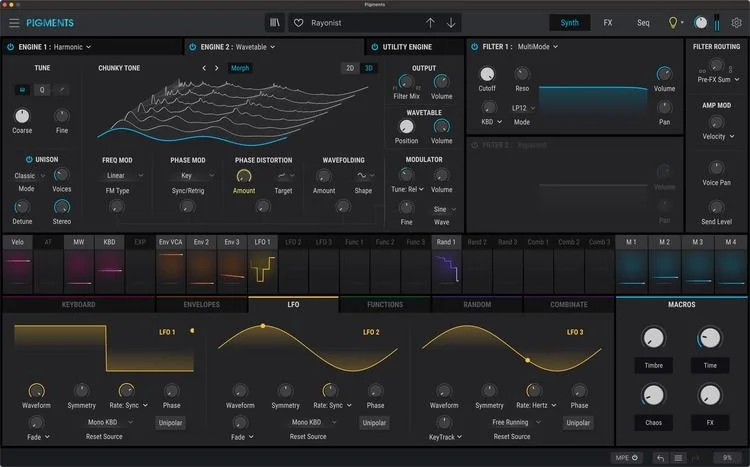Click the Voice Pan knob
Image resolution: width=750 pixels, height=467 pixels.
coord(716,167)
